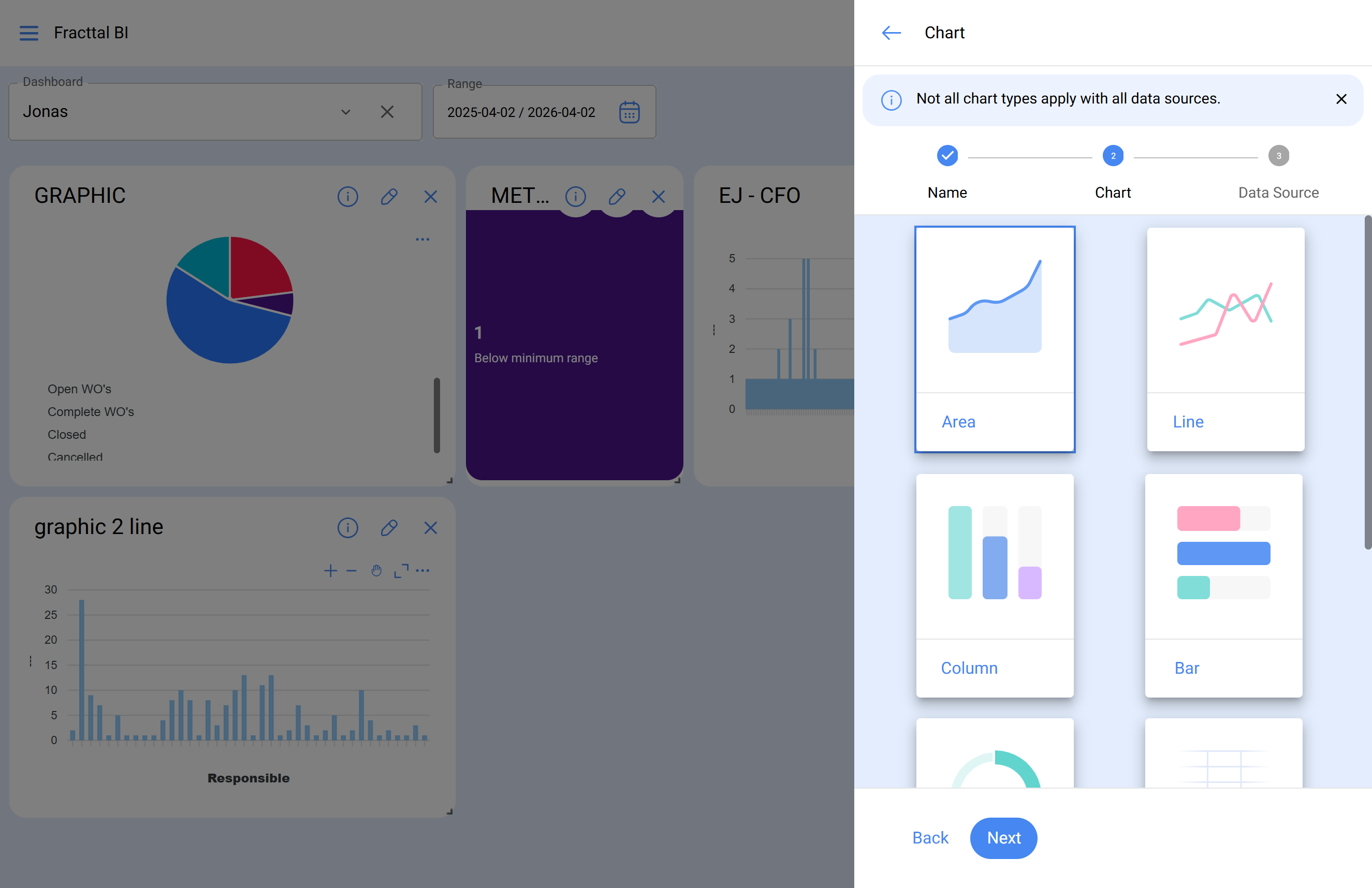Click zoom in plus on graphic 2 line chart
This screenshot has width=1372, height=888.
point(330,570)
